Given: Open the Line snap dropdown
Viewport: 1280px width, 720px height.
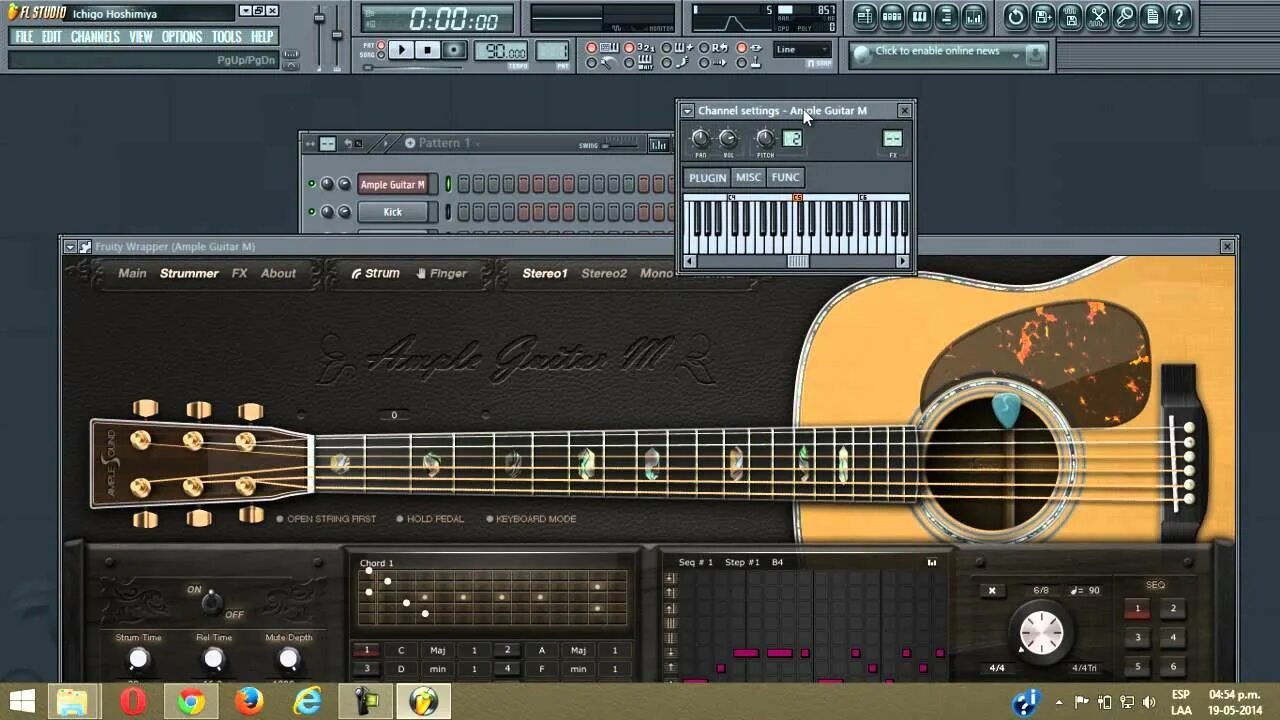Looking at the screenshot, I should click(x=802, y=50).
